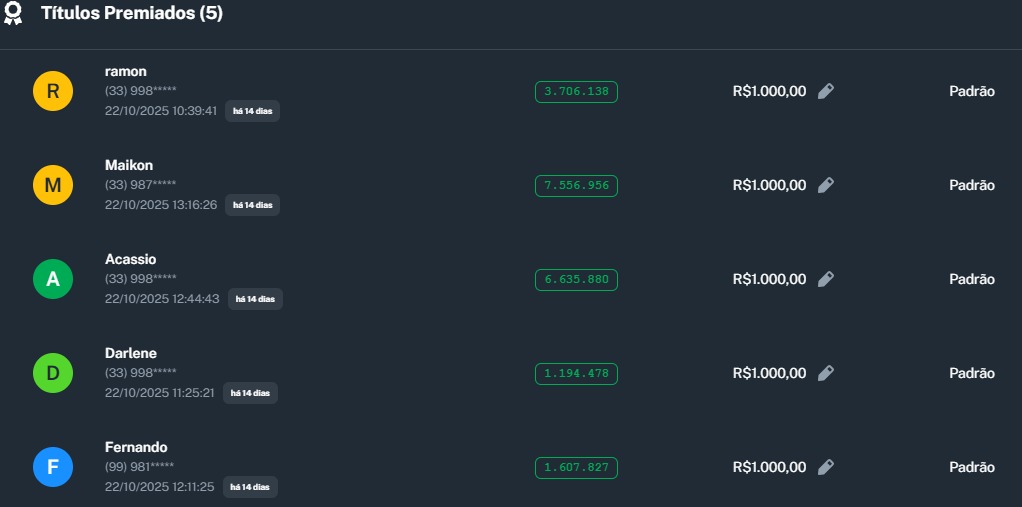
Task: Edit prize value for ramon
Action: [x=825, y=91]
